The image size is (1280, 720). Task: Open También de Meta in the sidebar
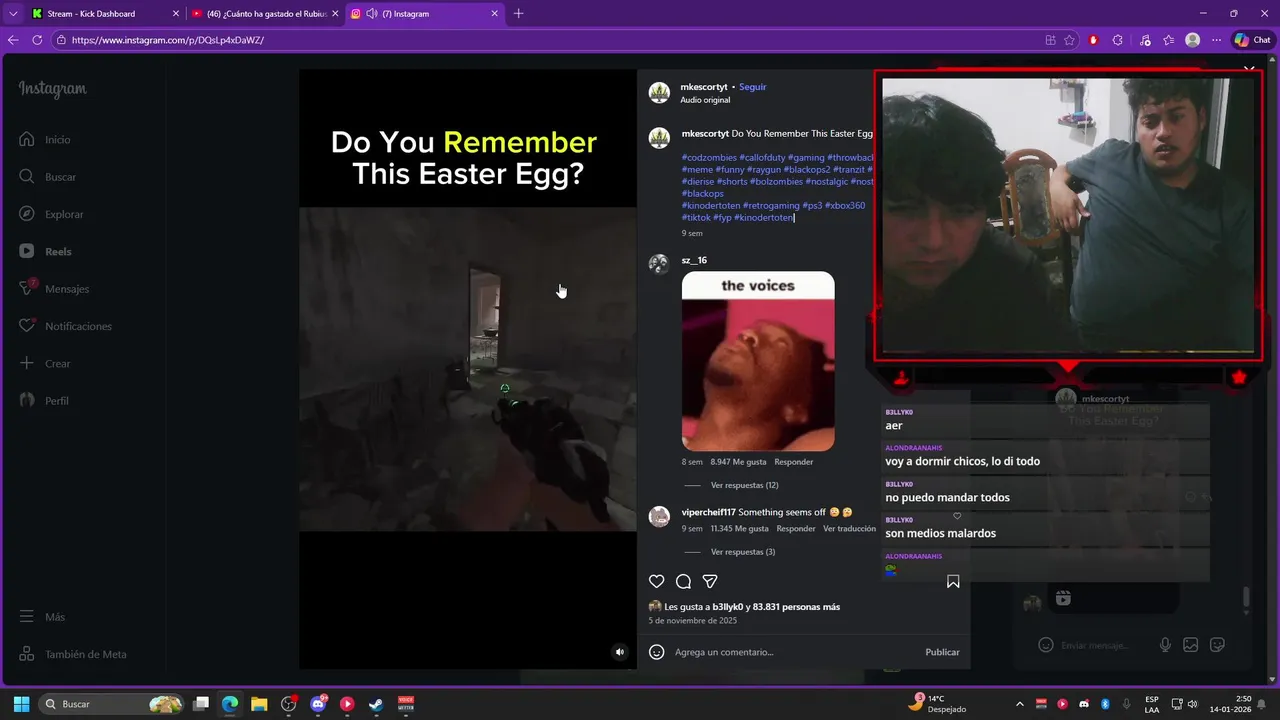[73, 654]
